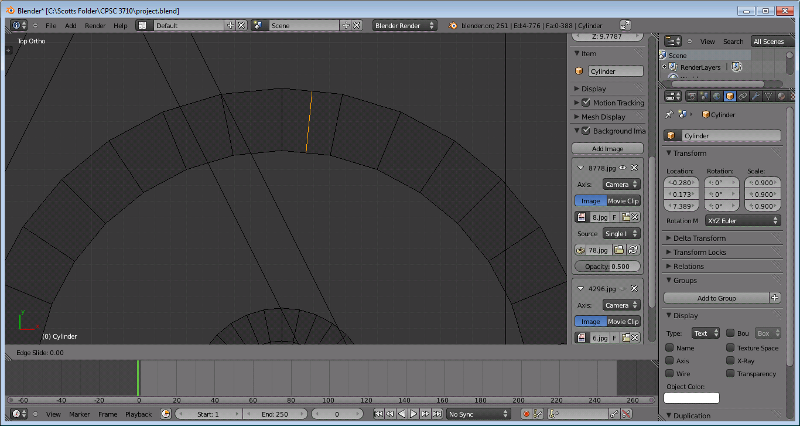Toggle the Background Images checkbox

(586, 131)
